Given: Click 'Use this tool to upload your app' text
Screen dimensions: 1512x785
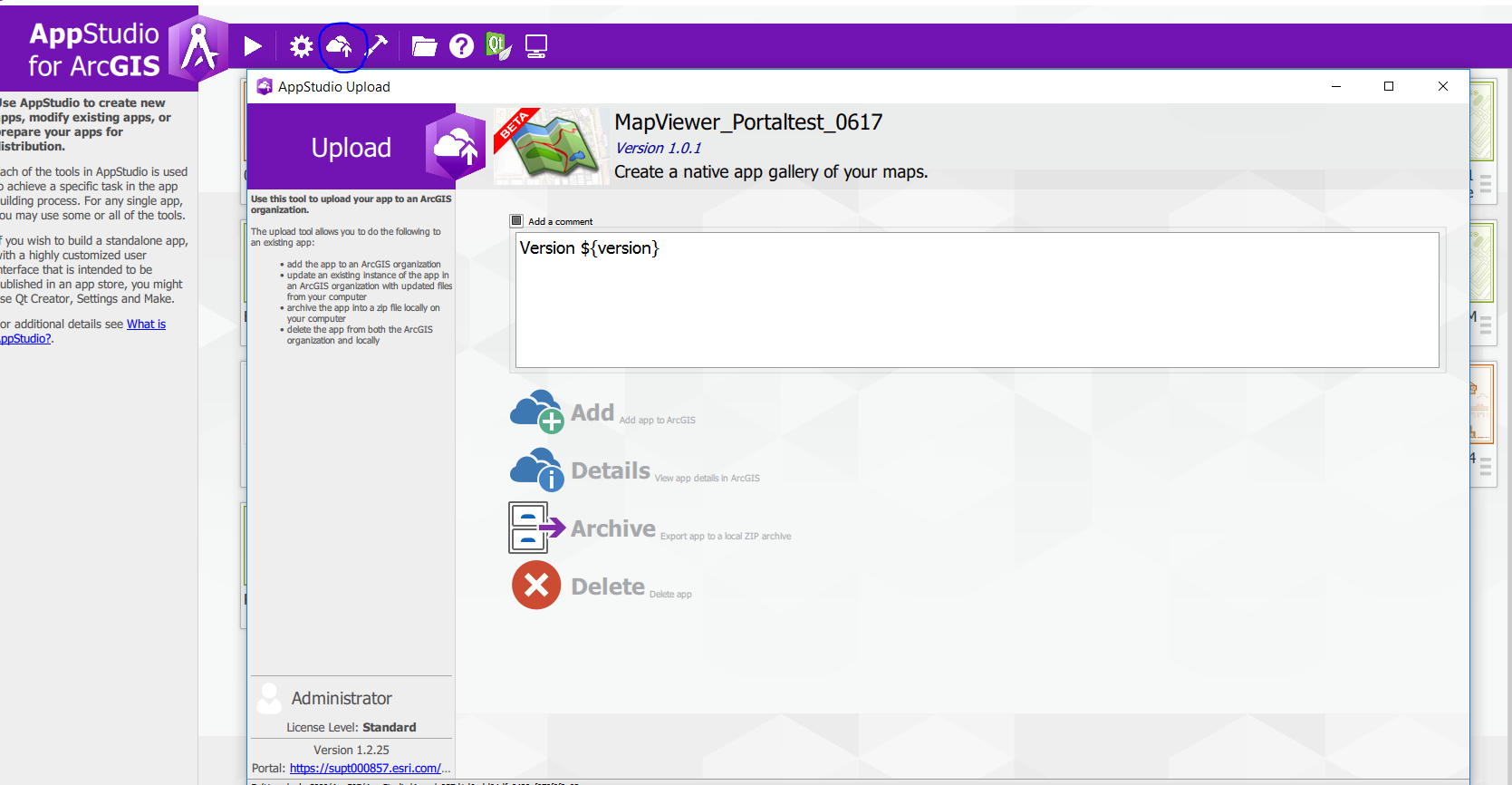Looking at the screenshot, I should click(352, 204).
